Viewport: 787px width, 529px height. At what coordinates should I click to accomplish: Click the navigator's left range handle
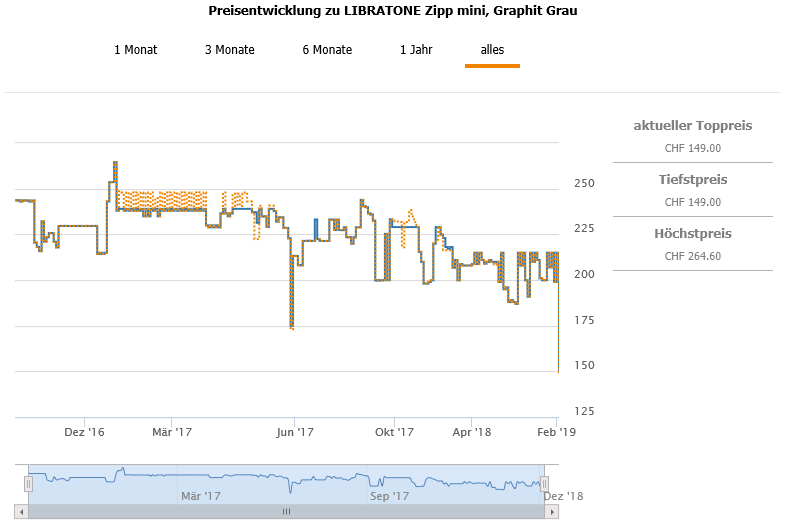point(29,484)
